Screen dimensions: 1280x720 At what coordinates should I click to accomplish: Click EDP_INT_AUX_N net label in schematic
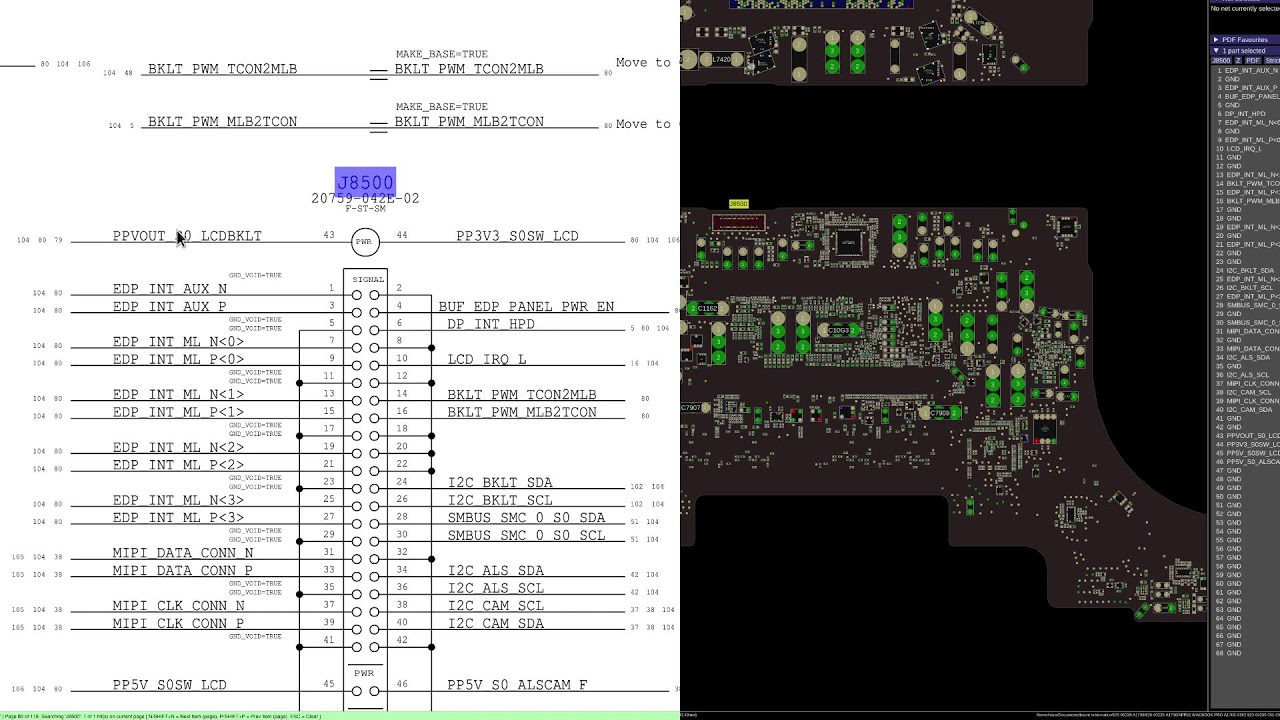point(169,289)
